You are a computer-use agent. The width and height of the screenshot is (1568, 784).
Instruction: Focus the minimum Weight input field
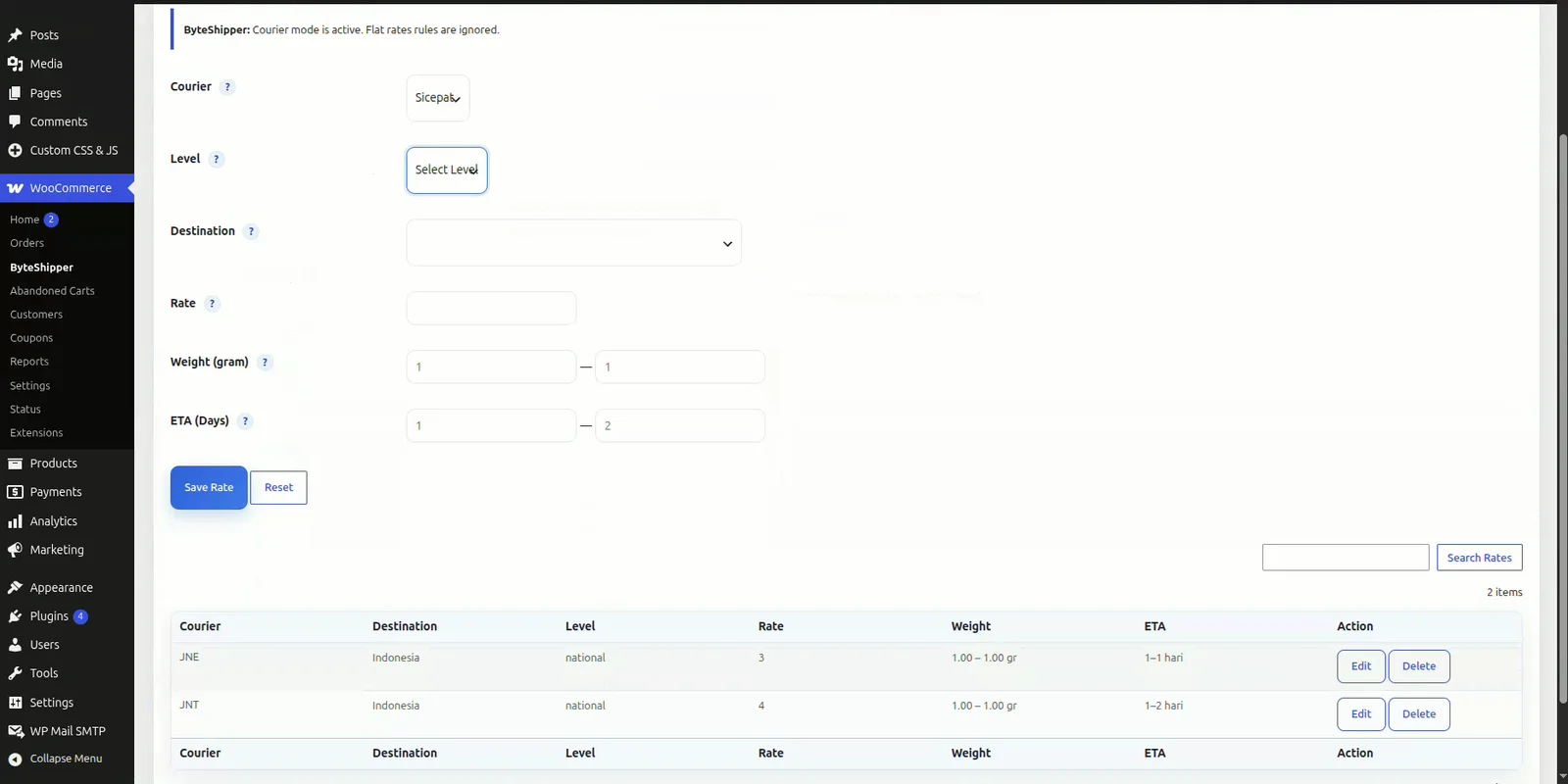tap(491, 367)
